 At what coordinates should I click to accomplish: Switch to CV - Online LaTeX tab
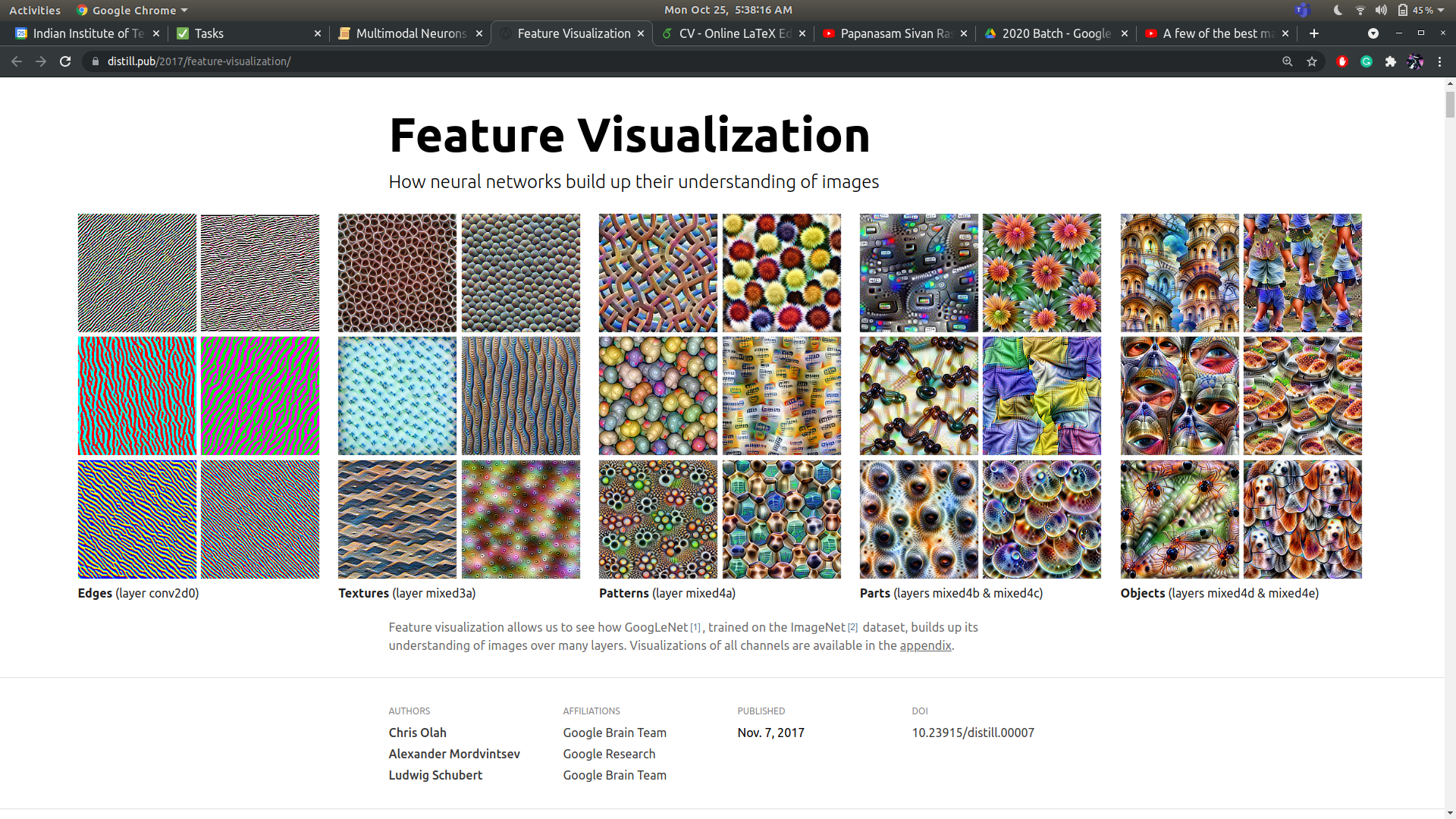(734, 33)
